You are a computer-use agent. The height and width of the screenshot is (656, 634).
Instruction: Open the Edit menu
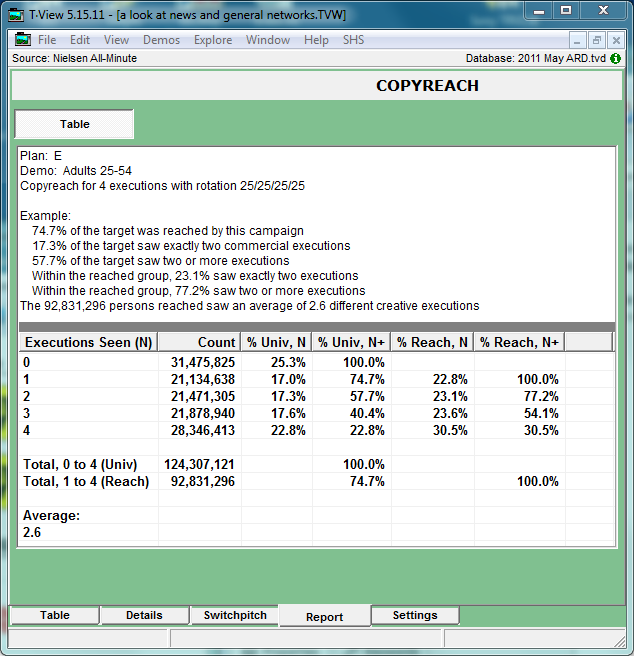(x=80, y=40)
